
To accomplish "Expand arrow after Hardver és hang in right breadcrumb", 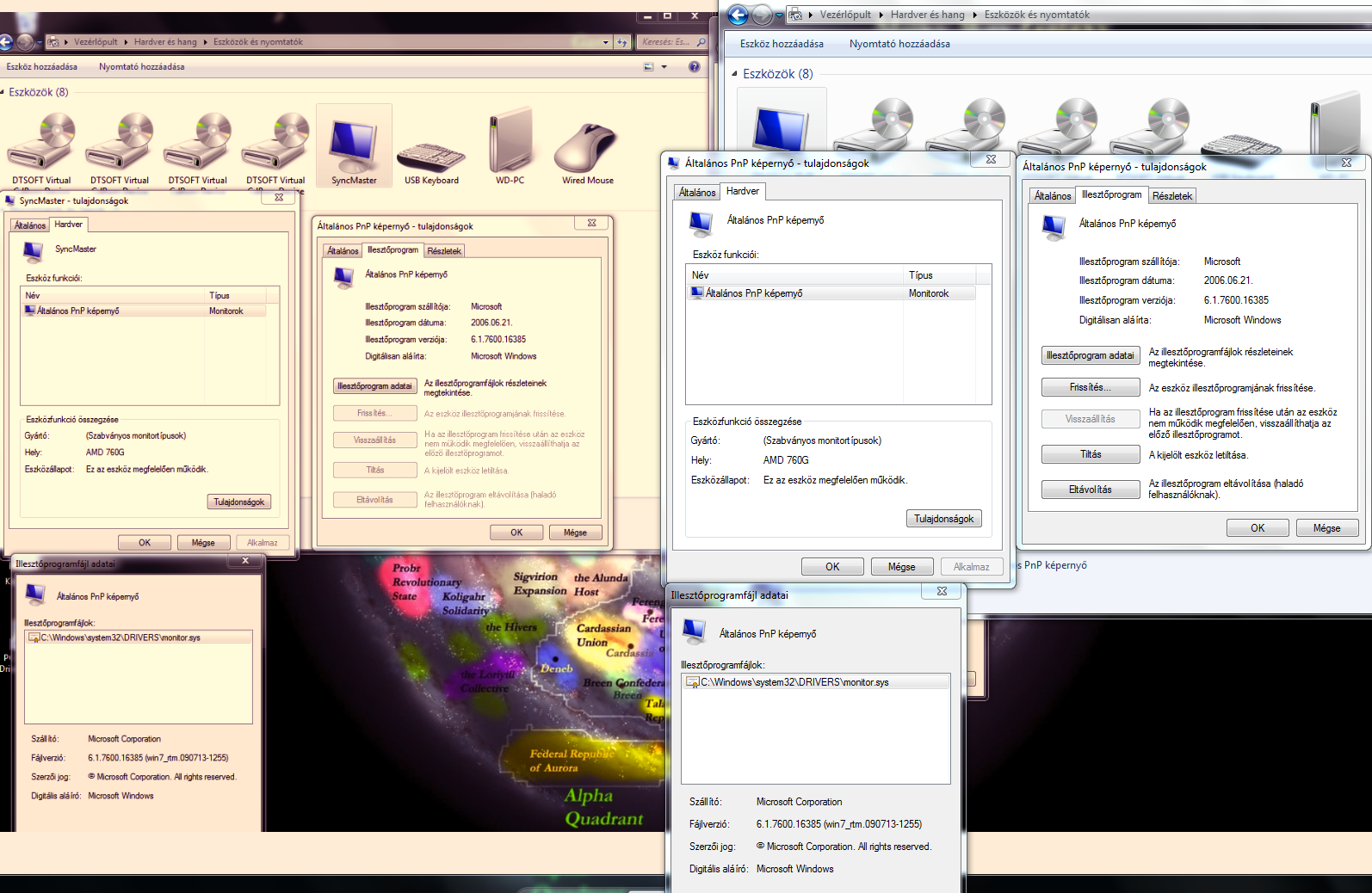I will point(974,15).
